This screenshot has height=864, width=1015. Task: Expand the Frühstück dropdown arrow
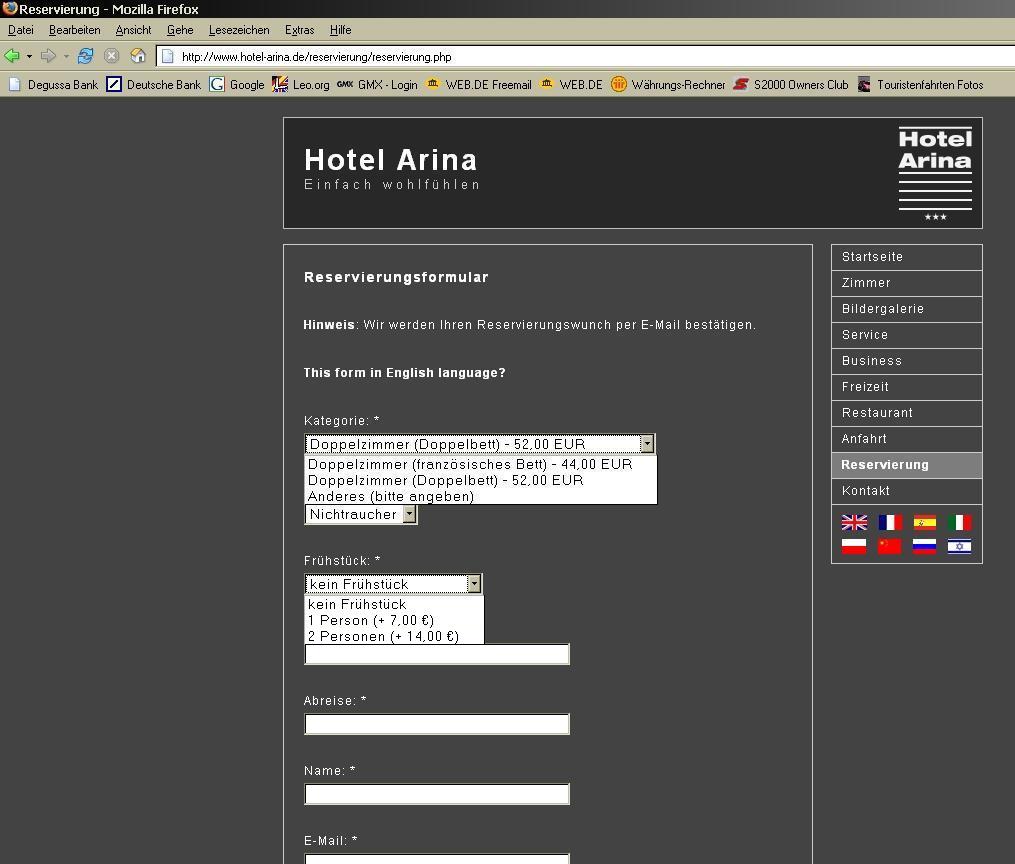coord(474,584)
